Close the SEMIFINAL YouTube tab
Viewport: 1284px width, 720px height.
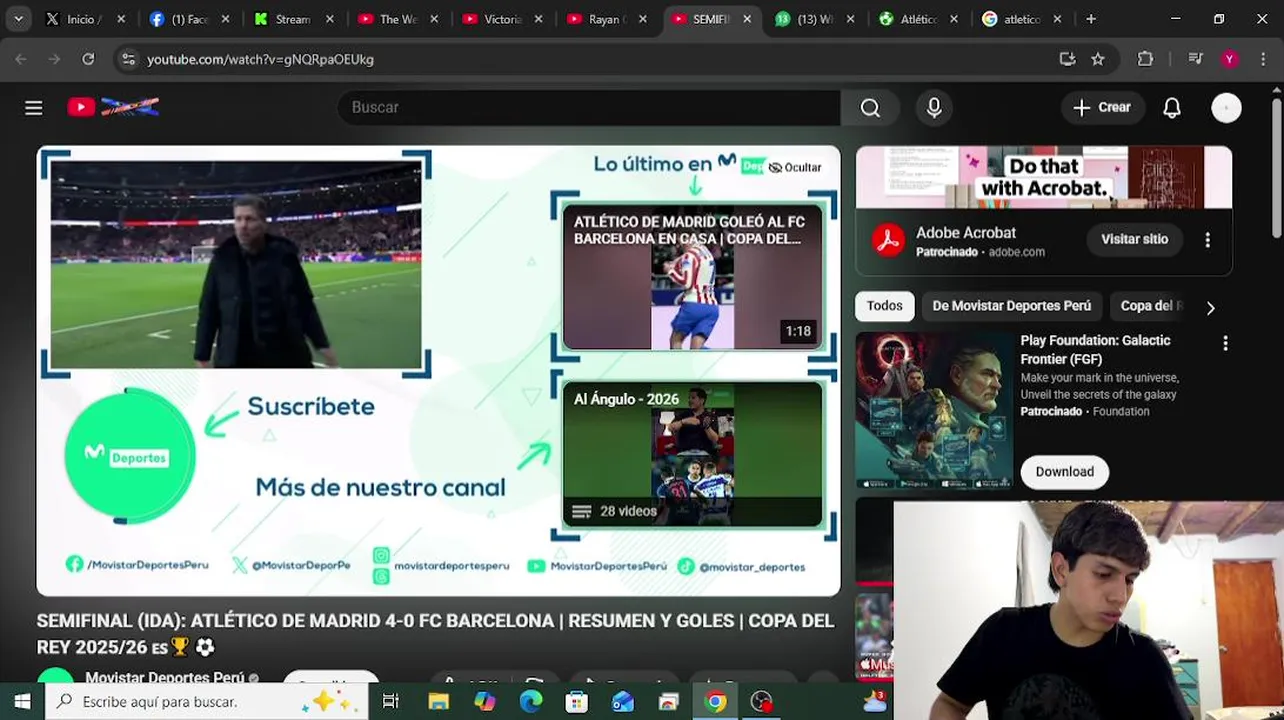[746, 19]
